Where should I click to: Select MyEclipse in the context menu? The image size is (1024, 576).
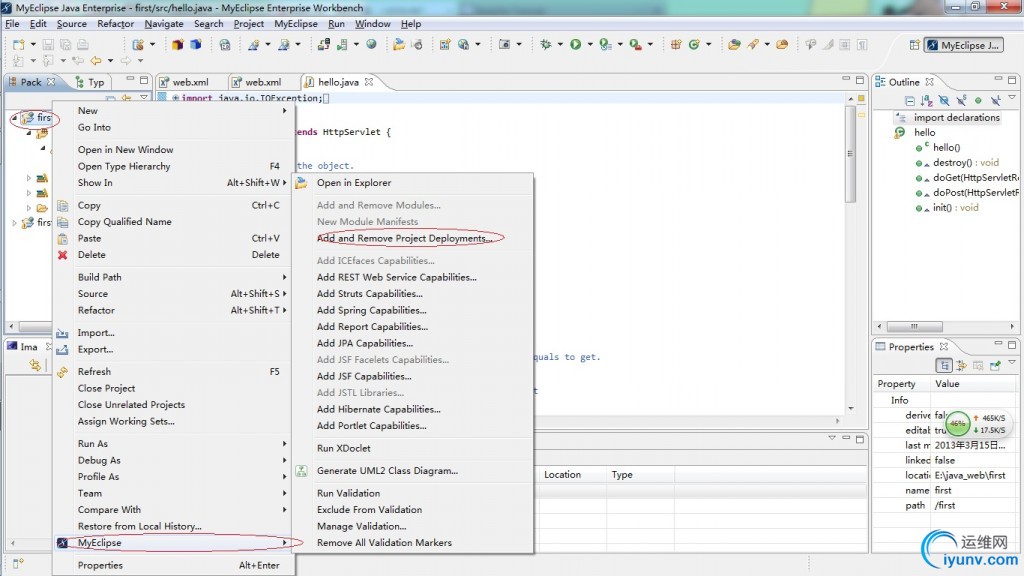point(172,543)
